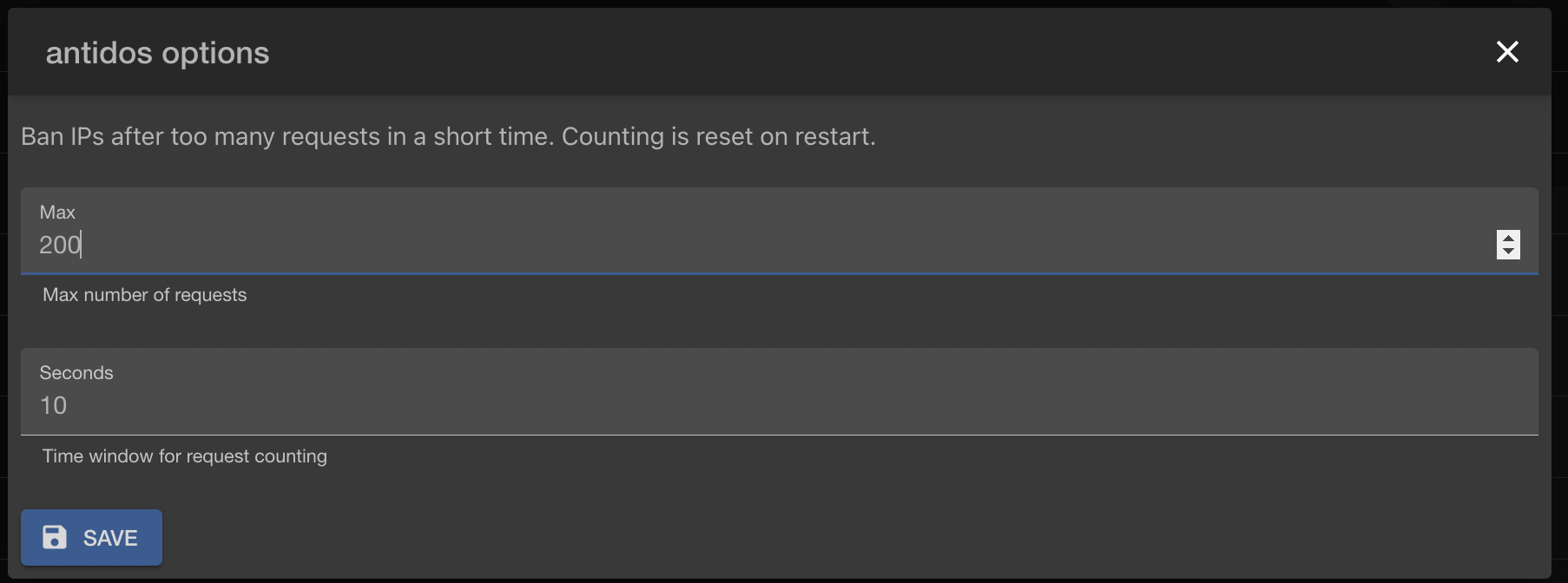
Task: Save the antidos options
Action: (x=91, y=537)
